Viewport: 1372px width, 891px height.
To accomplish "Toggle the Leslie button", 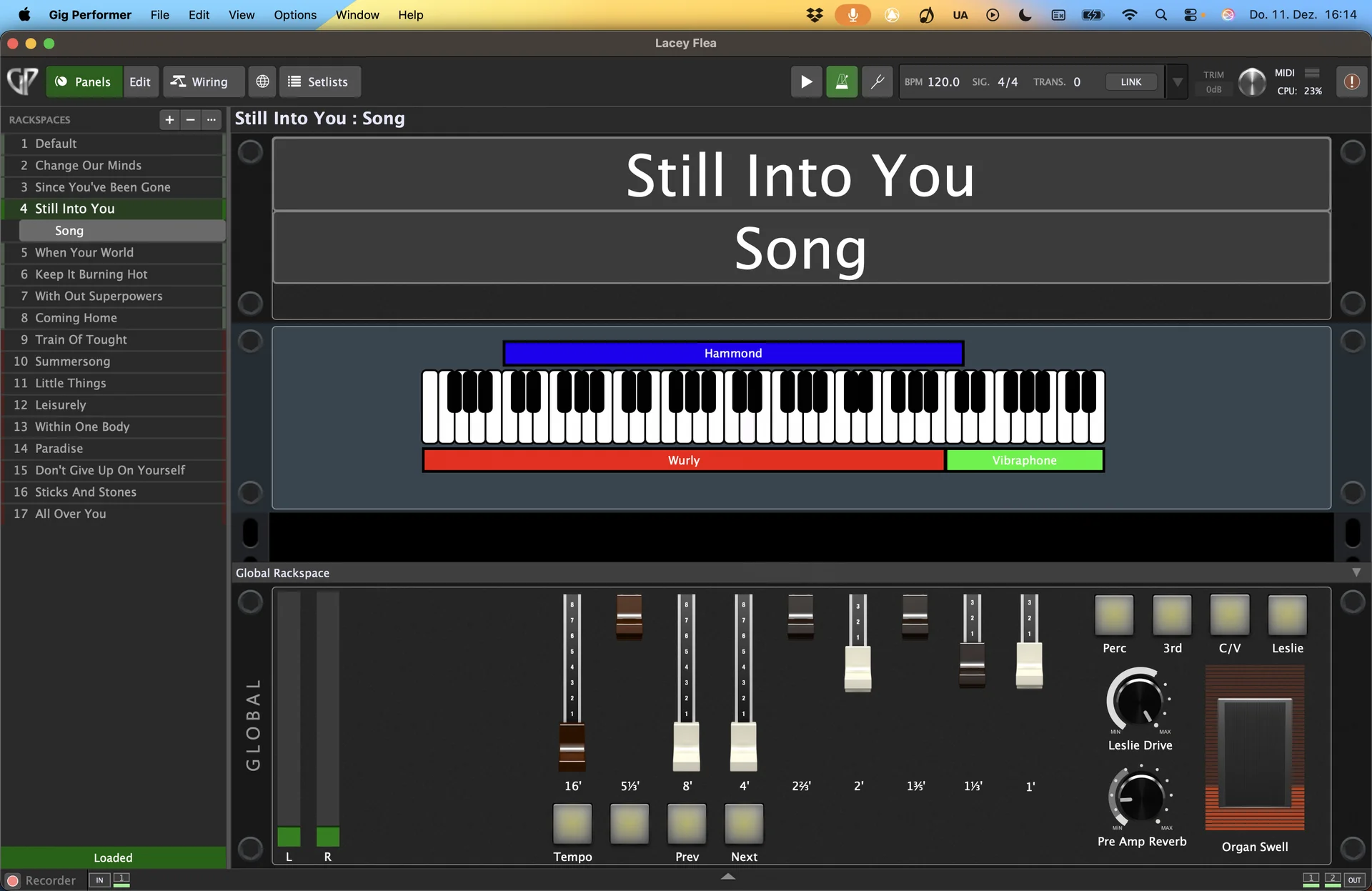I will pos(1287,614).
